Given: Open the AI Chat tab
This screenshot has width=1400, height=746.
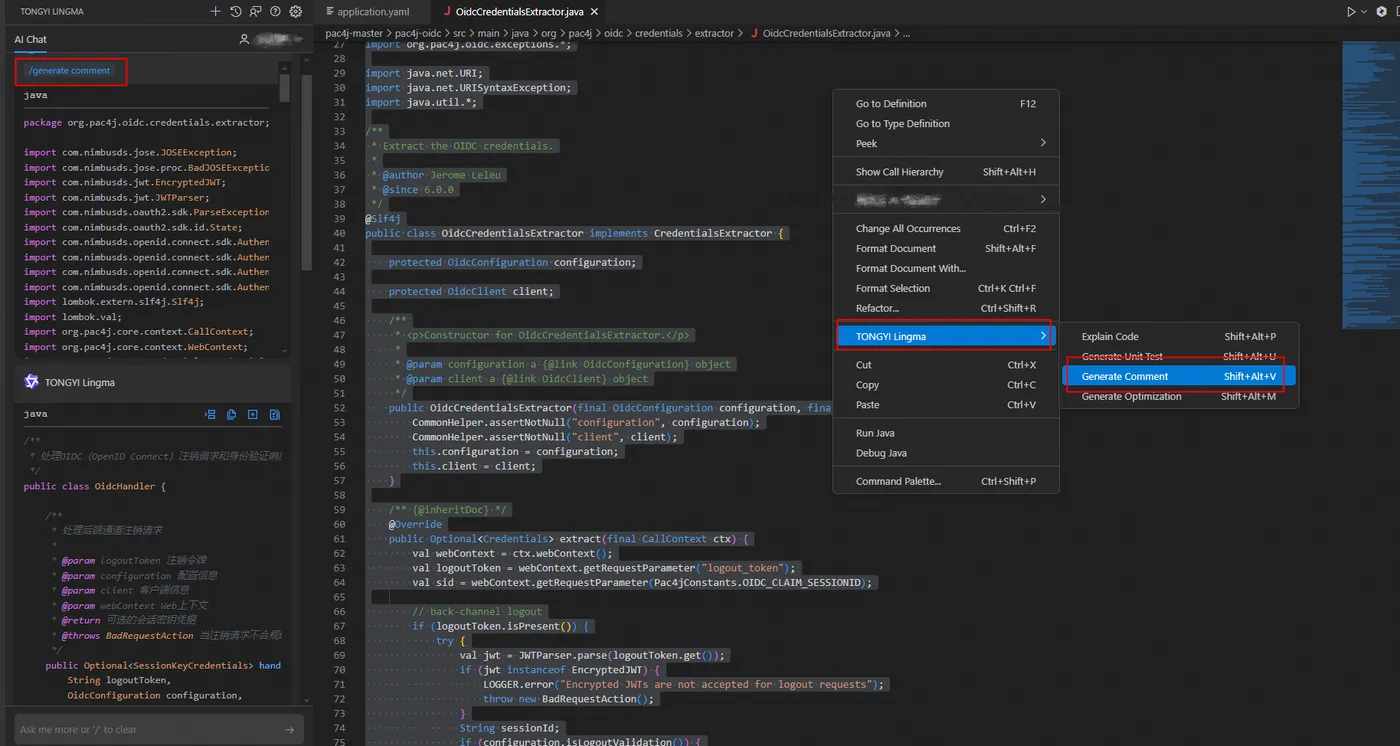Looking at the screenshot, I should (x=30, y=39).
